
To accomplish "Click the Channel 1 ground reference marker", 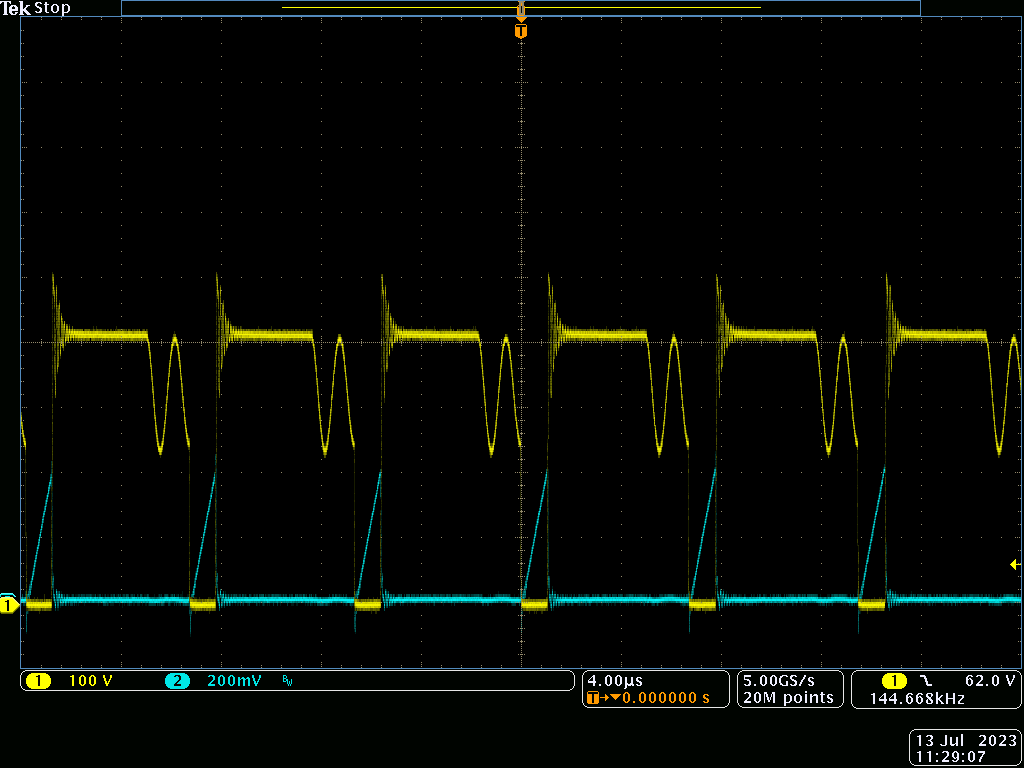I will (10, 605).
